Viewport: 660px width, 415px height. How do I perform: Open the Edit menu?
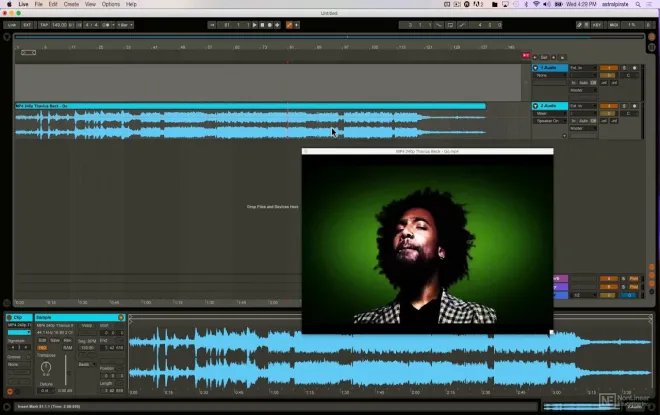coord(53,4)
